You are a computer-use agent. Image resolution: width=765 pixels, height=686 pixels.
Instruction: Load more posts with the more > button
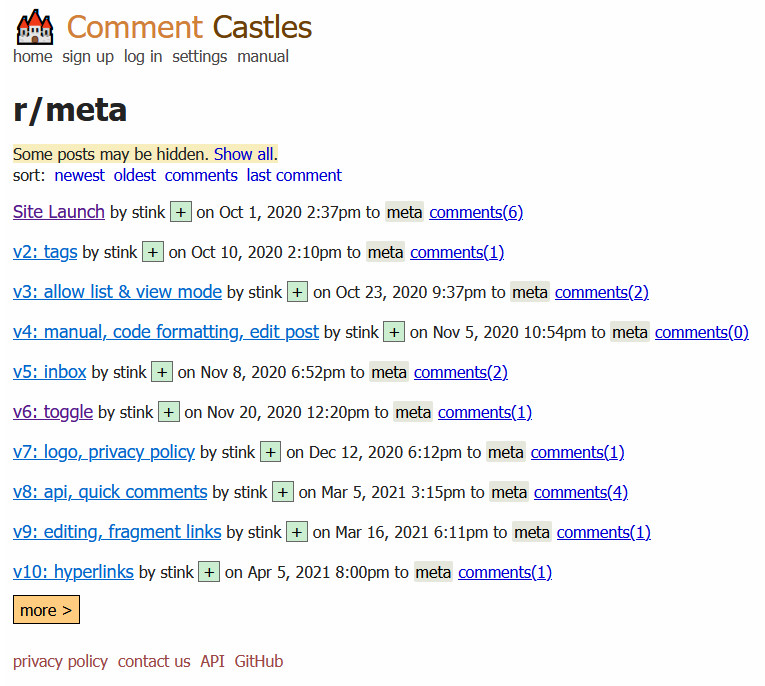tap(46, 610)
